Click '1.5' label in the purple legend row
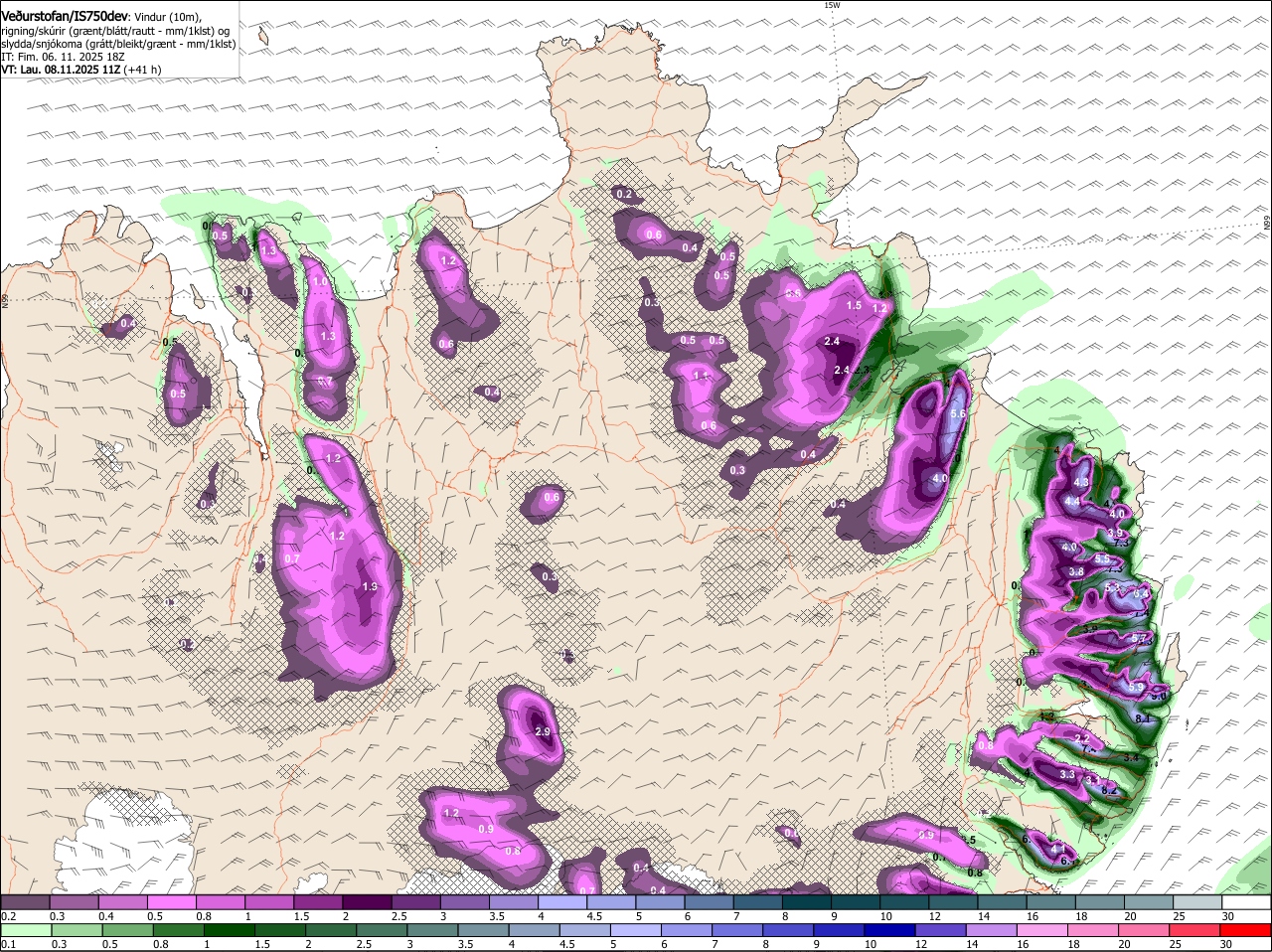1272x952 pixels. tap(301, 916)
